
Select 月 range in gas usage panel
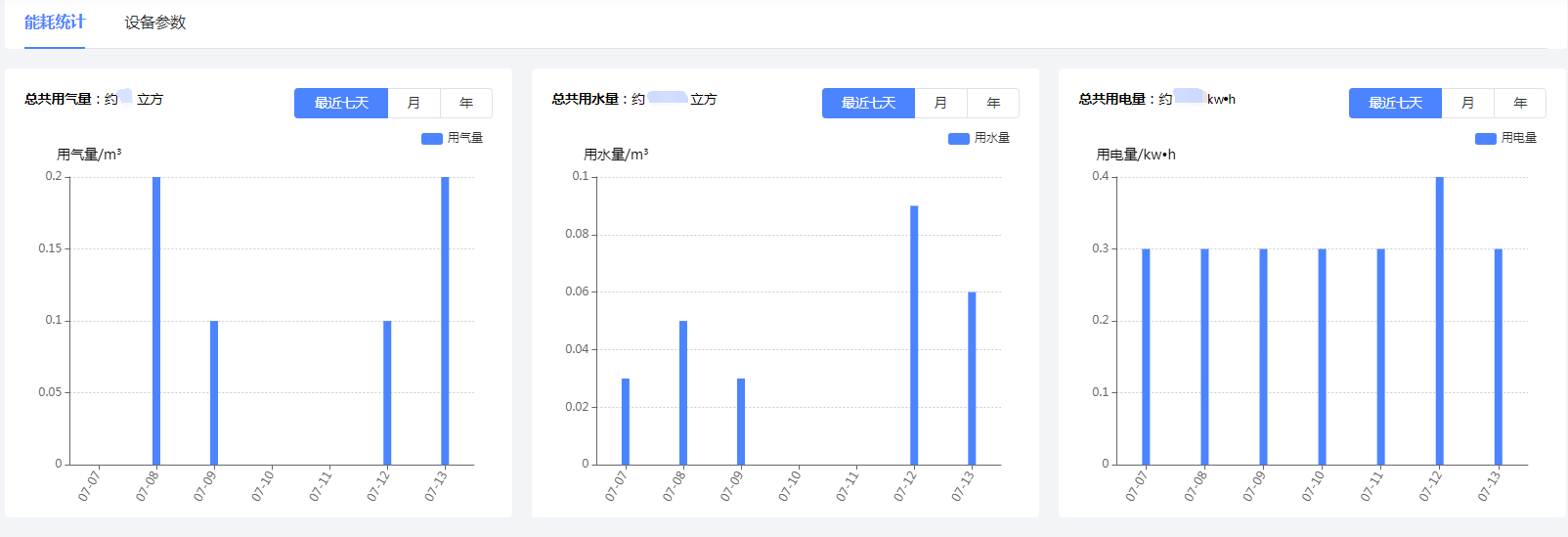coord(414,103)
